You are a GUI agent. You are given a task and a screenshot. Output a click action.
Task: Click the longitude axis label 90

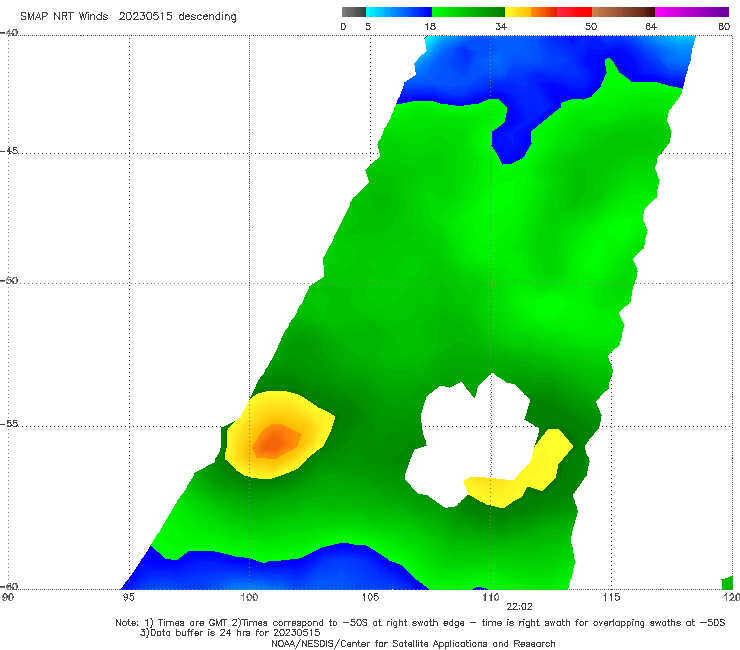pyautogui.click(x=8, y=598)
